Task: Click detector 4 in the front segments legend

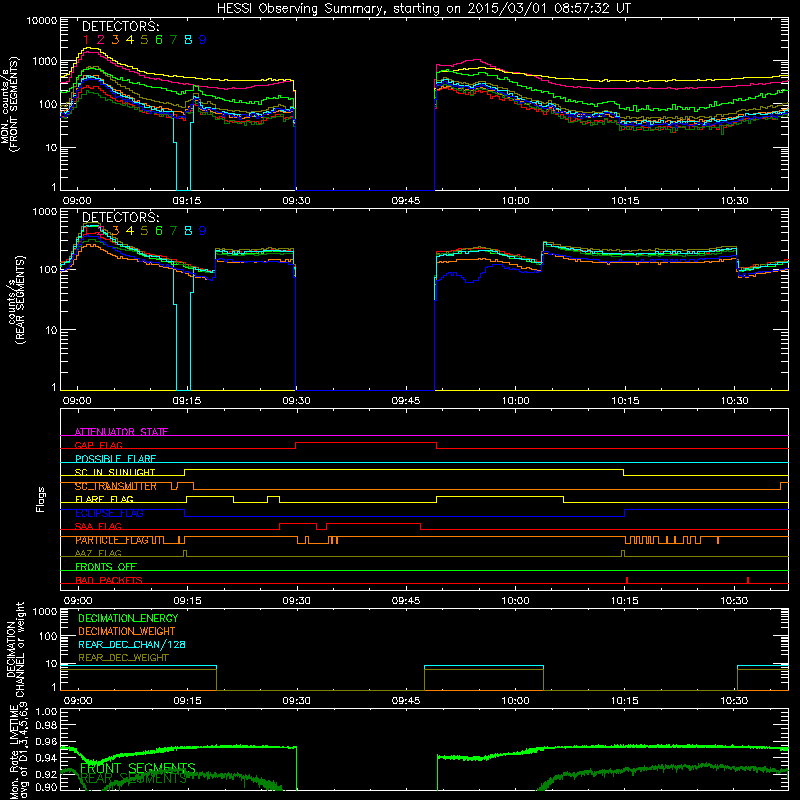Action: (x=130, y=40)
